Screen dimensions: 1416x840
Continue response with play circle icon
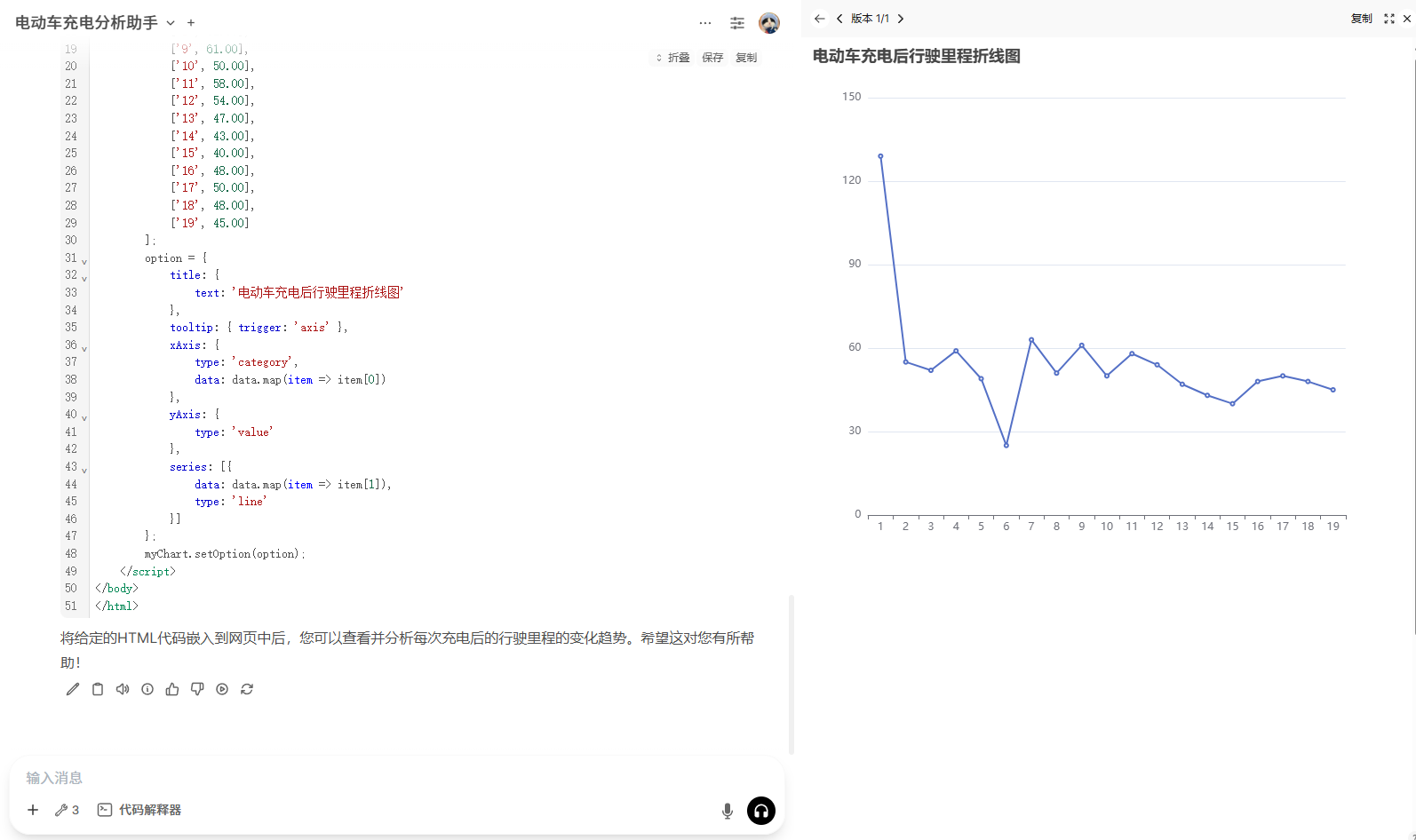click(x=222, y=689)
